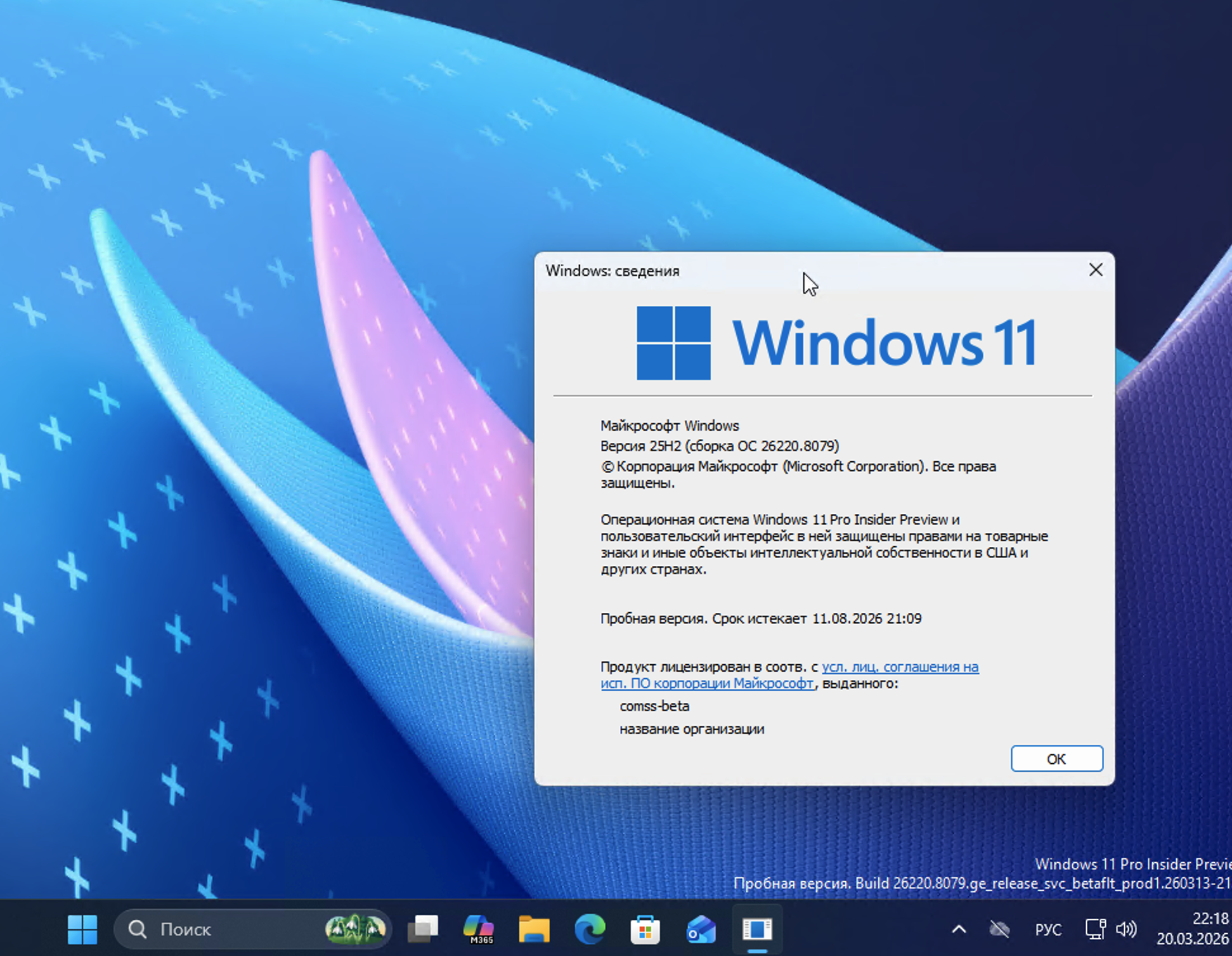Click the Поиск taskbar search box
This screenshot has height=956, width=1232.
252,929
